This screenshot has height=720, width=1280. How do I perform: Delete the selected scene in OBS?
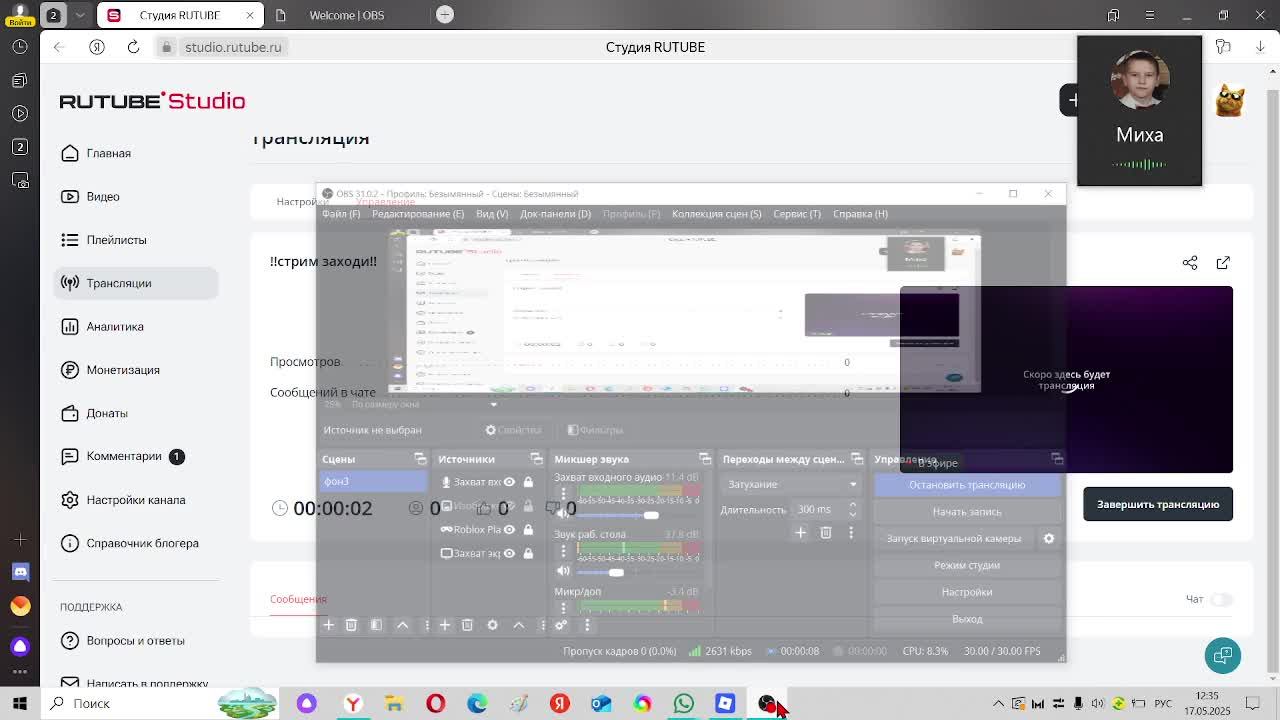pos(351,625)
